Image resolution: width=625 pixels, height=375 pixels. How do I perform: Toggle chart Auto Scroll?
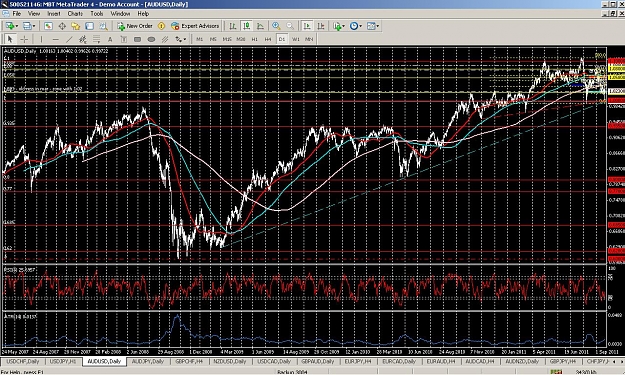point(307,26)
